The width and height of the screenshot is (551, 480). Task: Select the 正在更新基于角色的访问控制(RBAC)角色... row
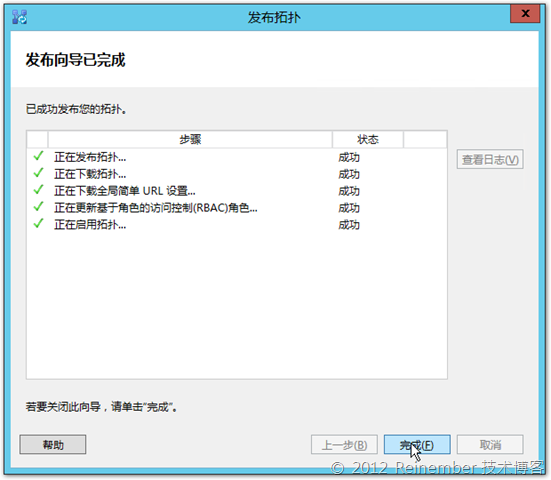click(236, 208)
